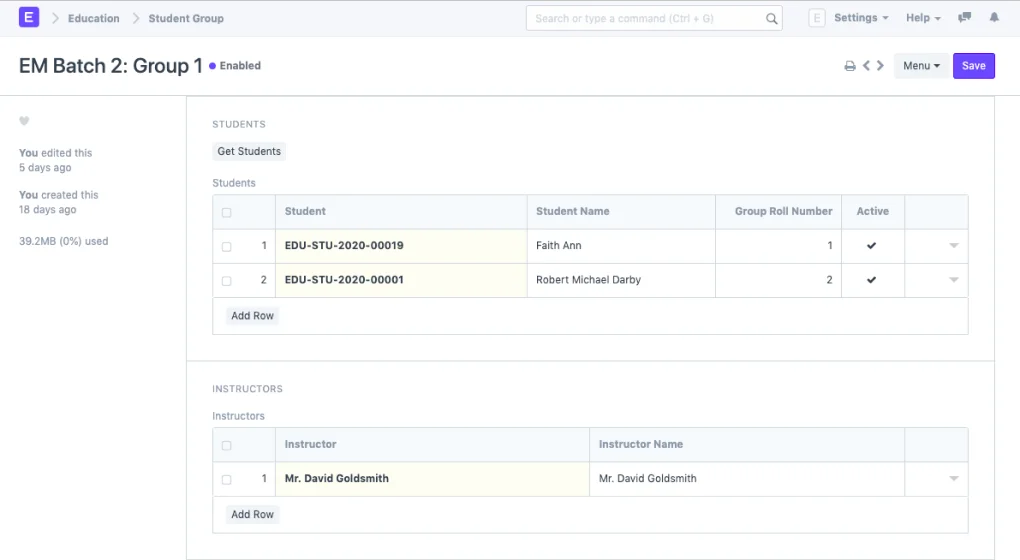This screenshot has width=1020, height=560.
Task: Click the Robert Michael Darby name cell
Action: pyautogui.click(x=621, y=280)
